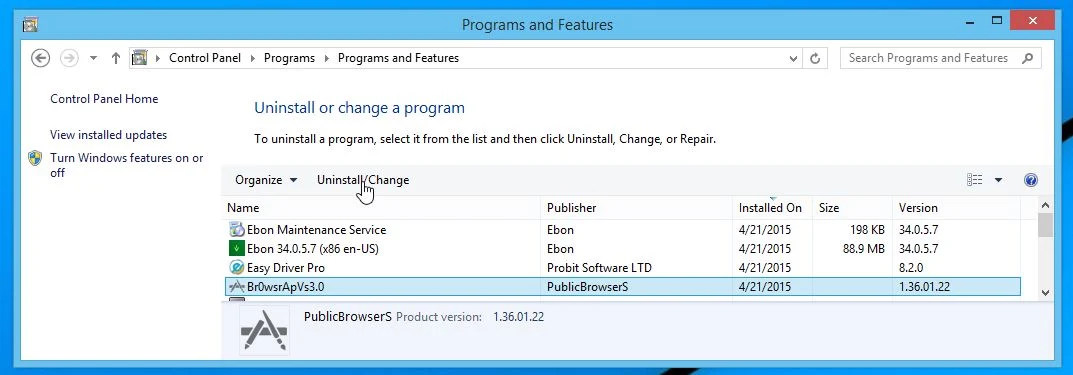
Task: Click Control Panel icon in address bar
Action: click(x=140, y=58)
